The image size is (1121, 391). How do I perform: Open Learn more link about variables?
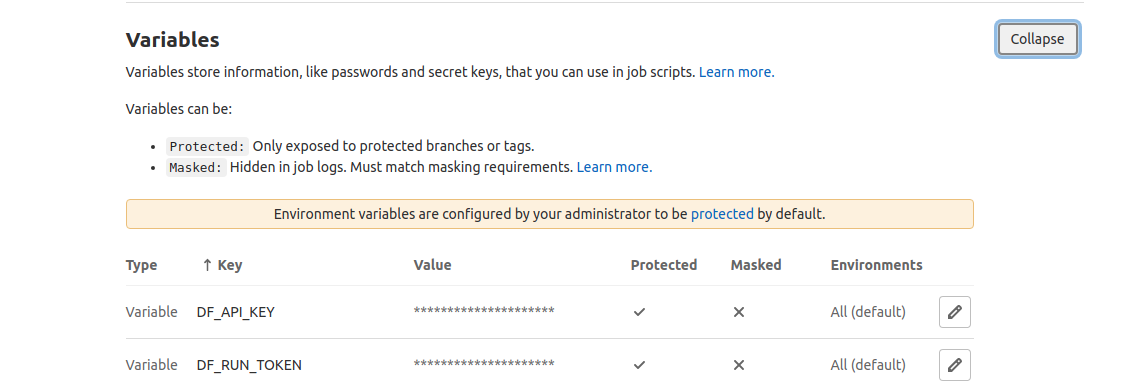[x=736, y=72]
